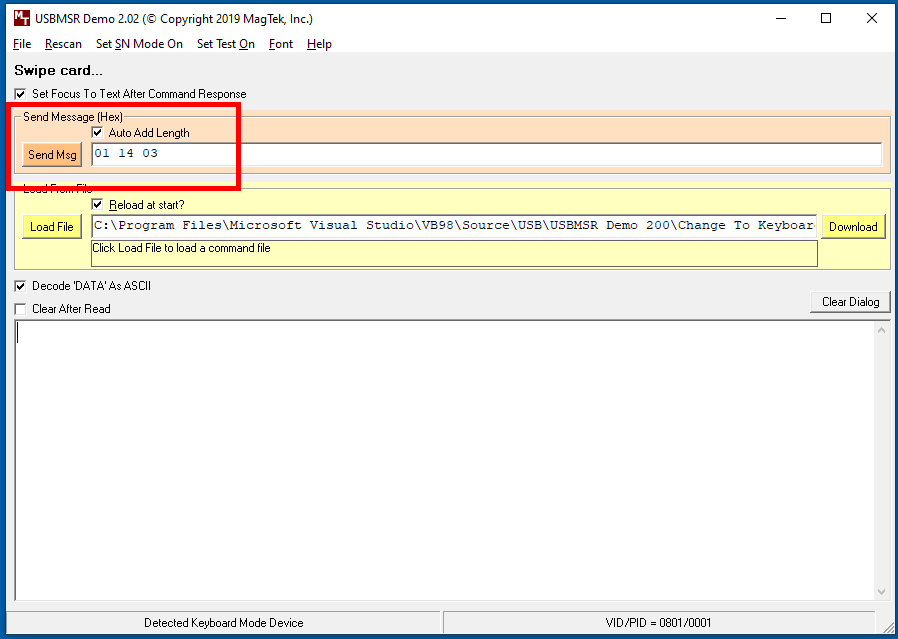Click Set SN Mode On menu item
Screen dimensions: 898x639
[x=139, y=44]
